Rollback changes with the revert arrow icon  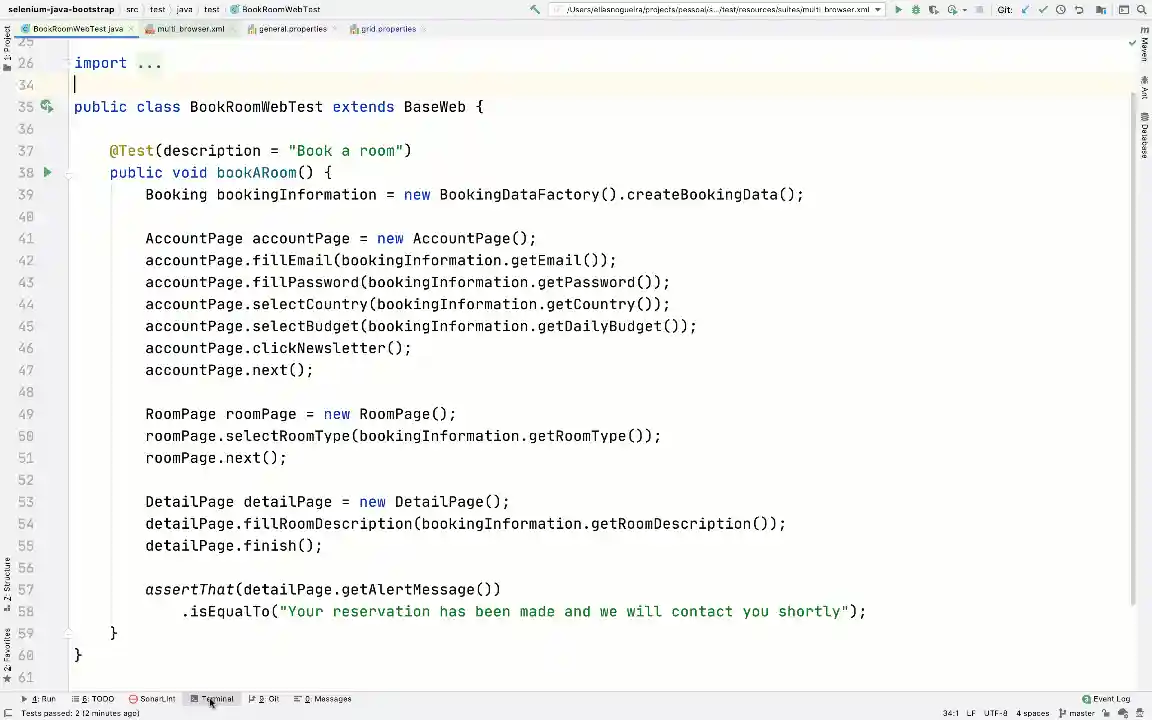click(1079, 9)
